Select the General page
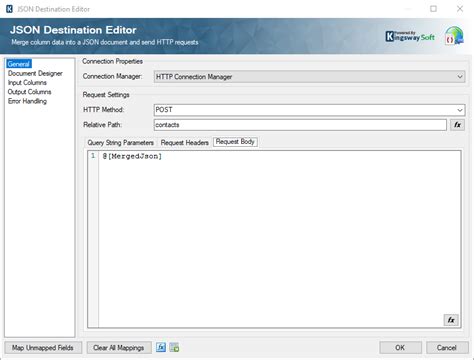Screen dimensions: 474x360 tap(19, 64)
